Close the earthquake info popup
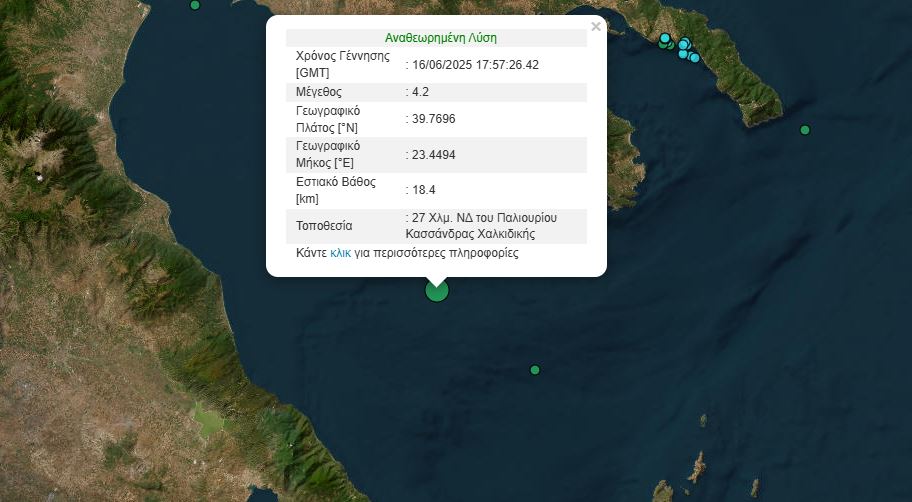The width and height of the screenshot is (912, 502). (596, 27)
